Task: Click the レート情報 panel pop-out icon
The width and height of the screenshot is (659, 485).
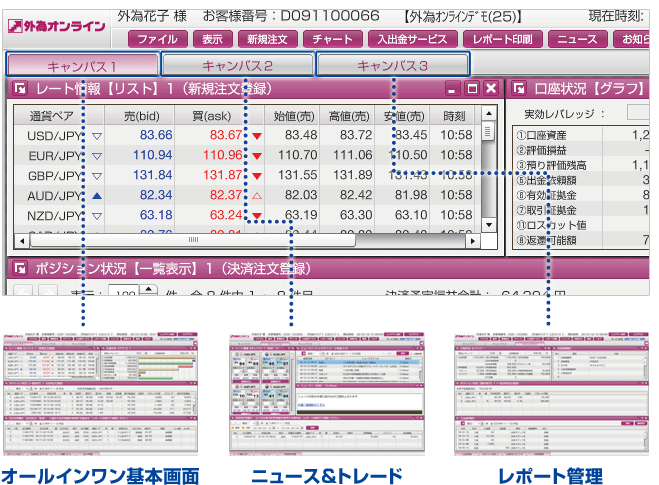Action: 20,89
